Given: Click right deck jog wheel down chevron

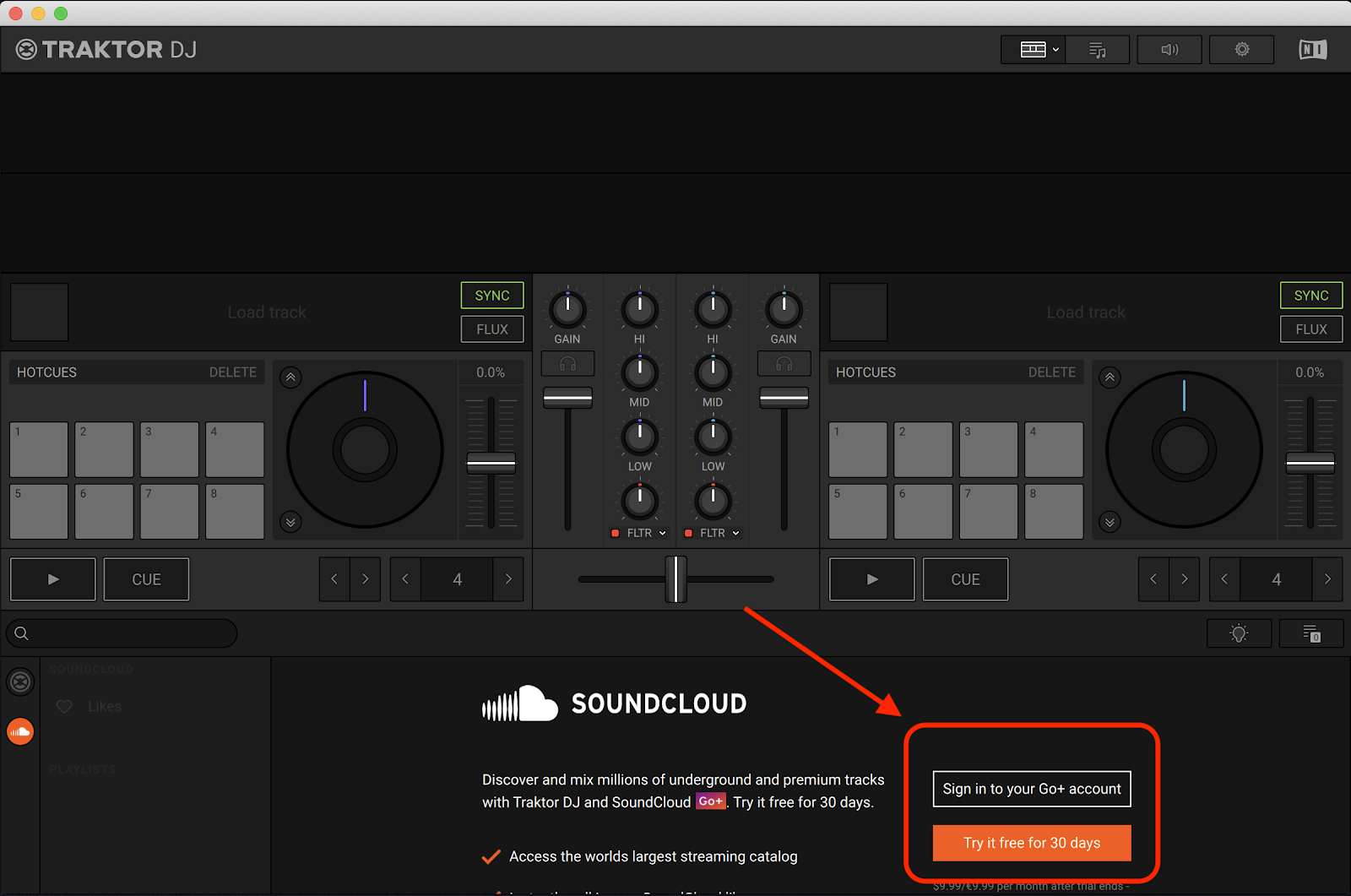Looking at the screenshot, I should pos(1110,523).
